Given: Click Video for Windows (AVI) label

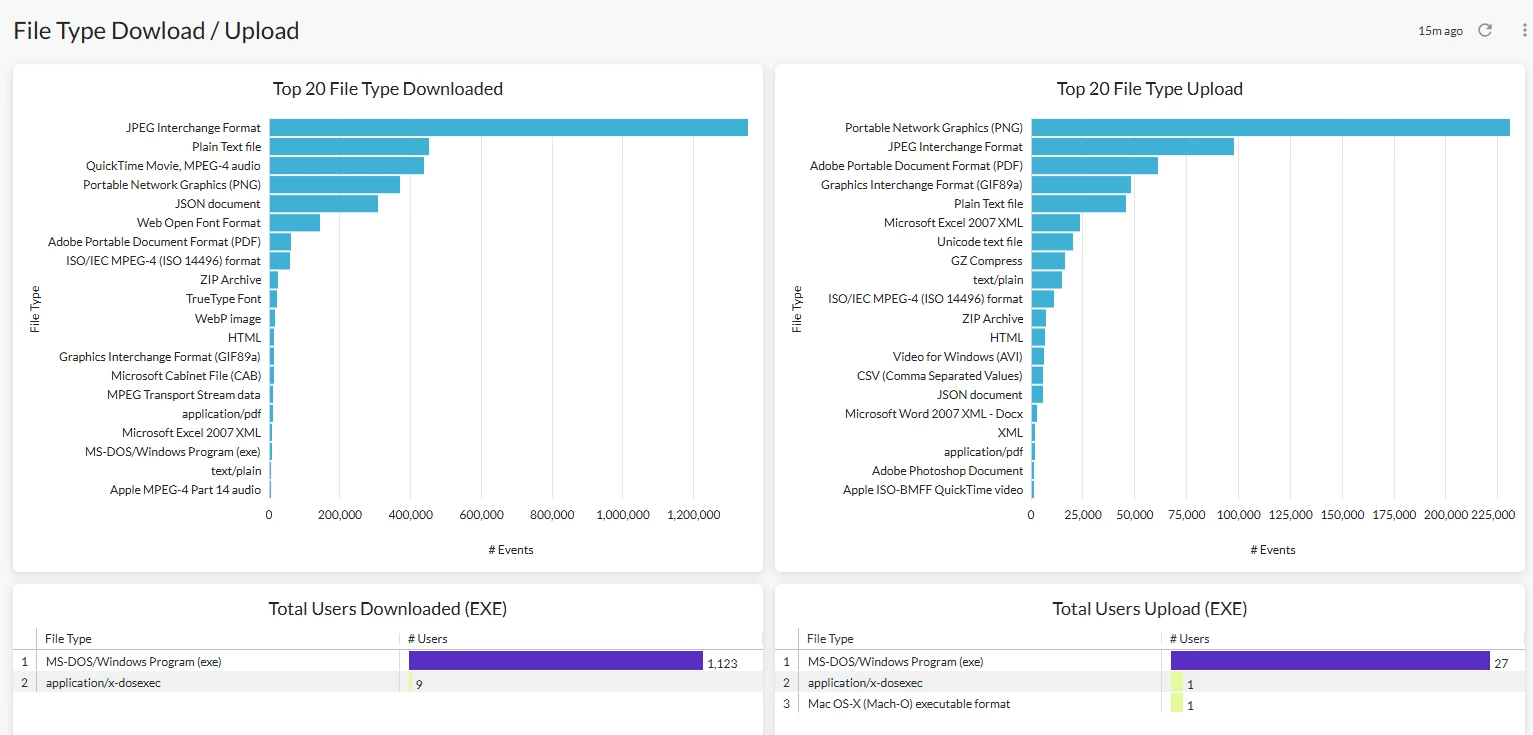Looking at the screenshot, I should click(958, 356).
